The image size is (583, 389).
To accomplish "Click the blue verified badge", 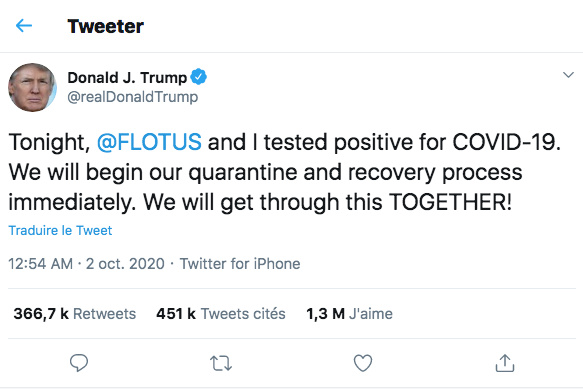I will [x=199, y=77].
